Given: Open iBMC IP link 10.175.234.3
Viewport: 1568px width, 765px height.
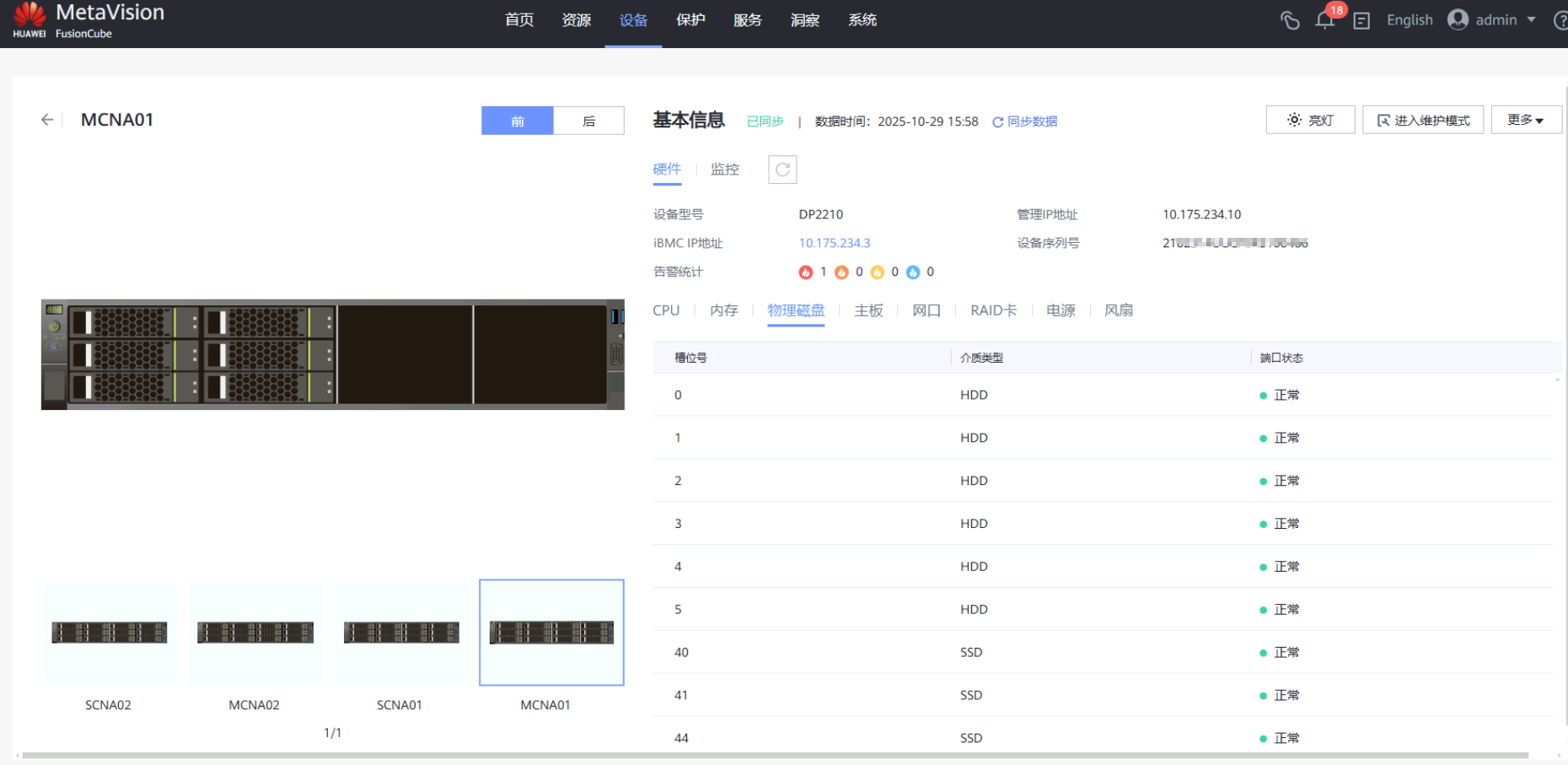Looking at the screenshot, I should click(x=835, y=243).
